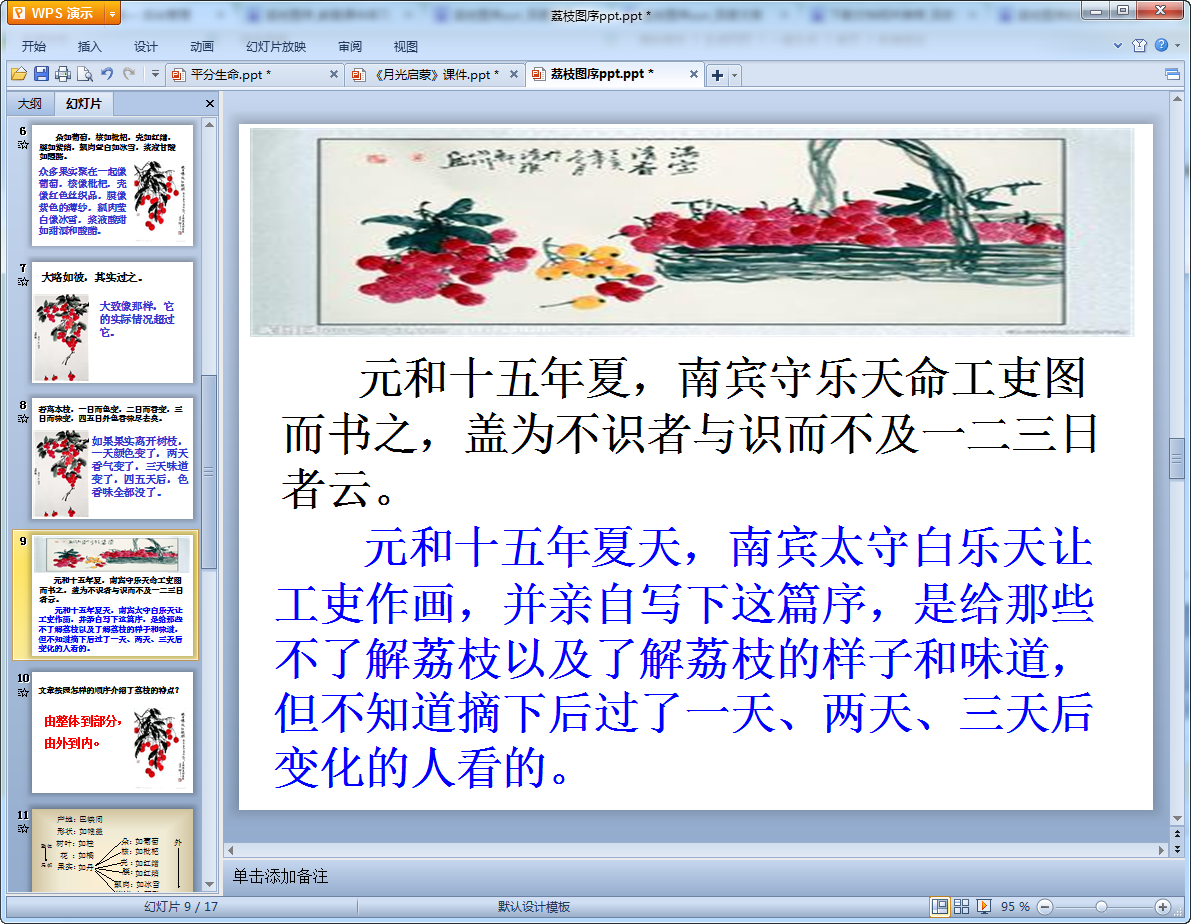Screen dimensions: 1191x924
Task: Save the presentation with the floppy disk icon
Action: pyautogui.click(x=41, y=74)
